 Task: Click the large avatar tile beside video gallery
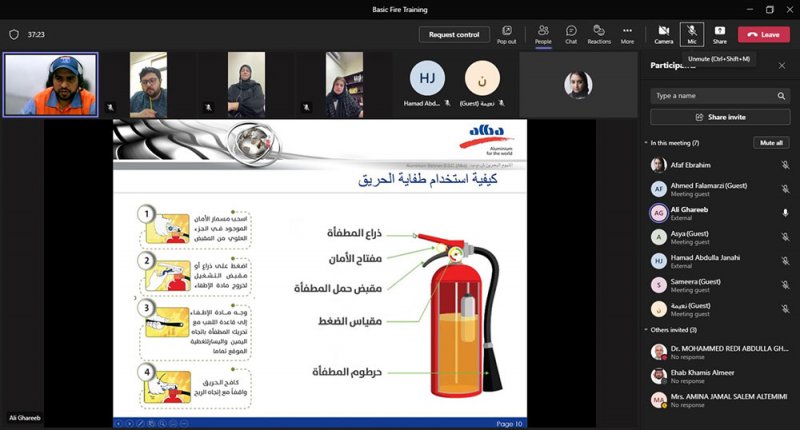tap(578, 85)
